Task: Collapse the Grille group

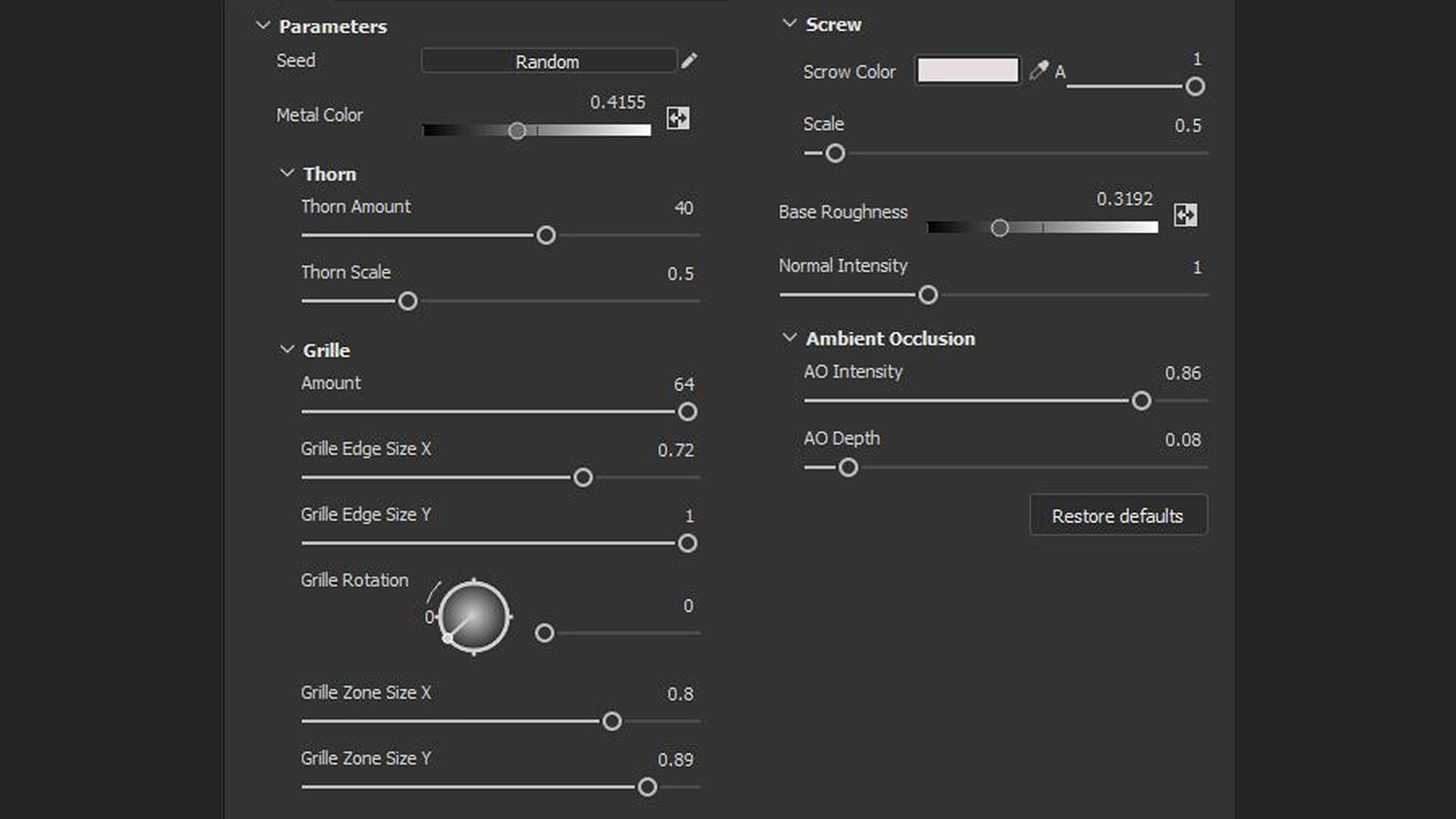Action: point(287,349)
